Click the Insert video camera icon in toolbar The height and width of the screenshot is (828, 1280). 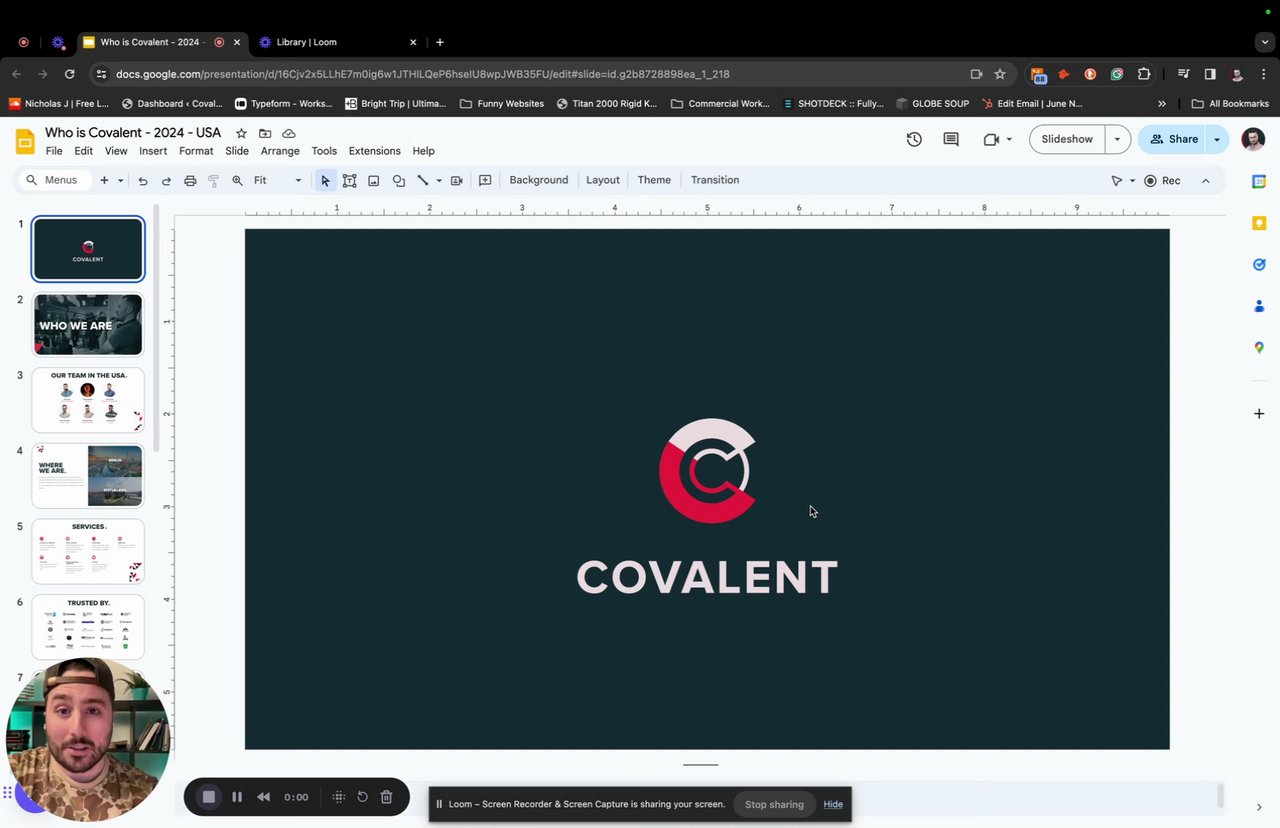point(457,181)
